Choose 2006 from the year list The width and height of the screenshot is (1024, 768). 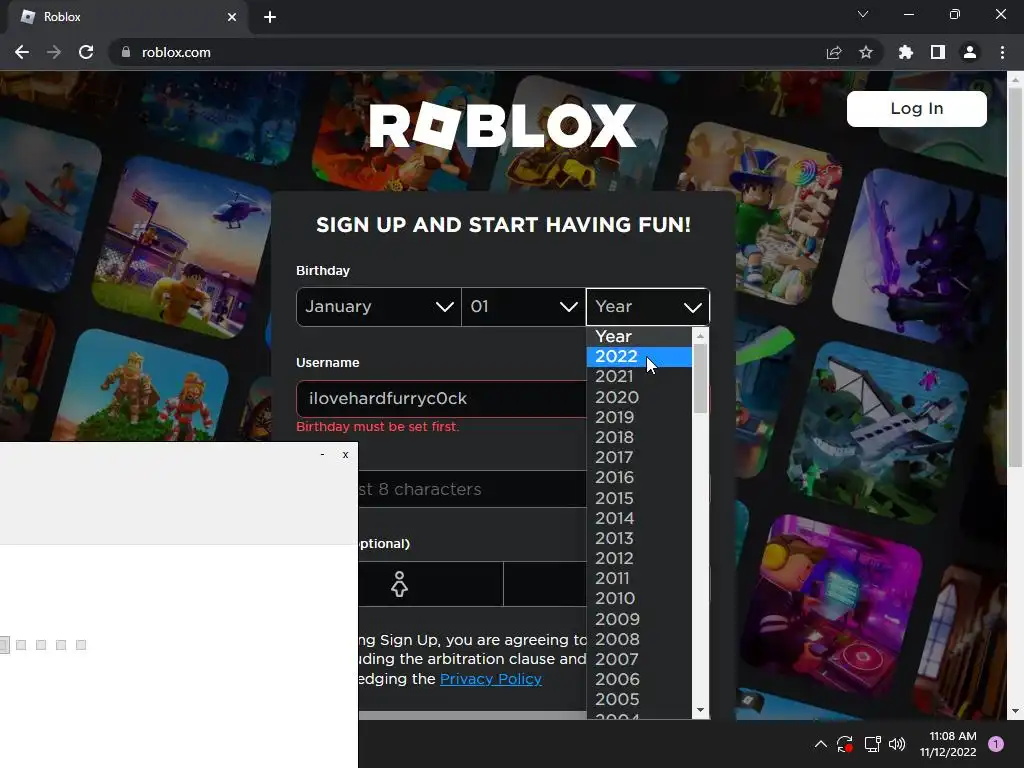[x=639, y=679]
